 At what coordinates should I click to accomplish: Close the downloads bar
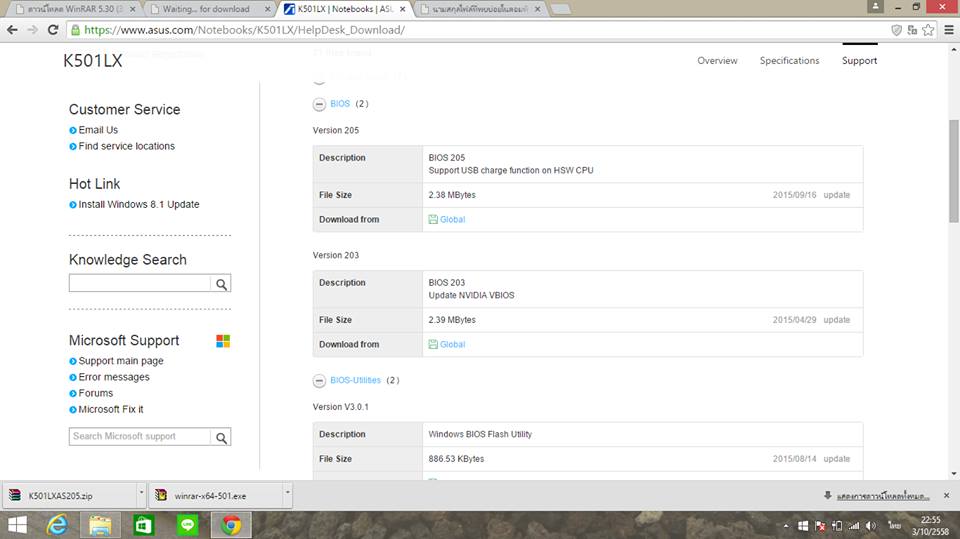947,495
